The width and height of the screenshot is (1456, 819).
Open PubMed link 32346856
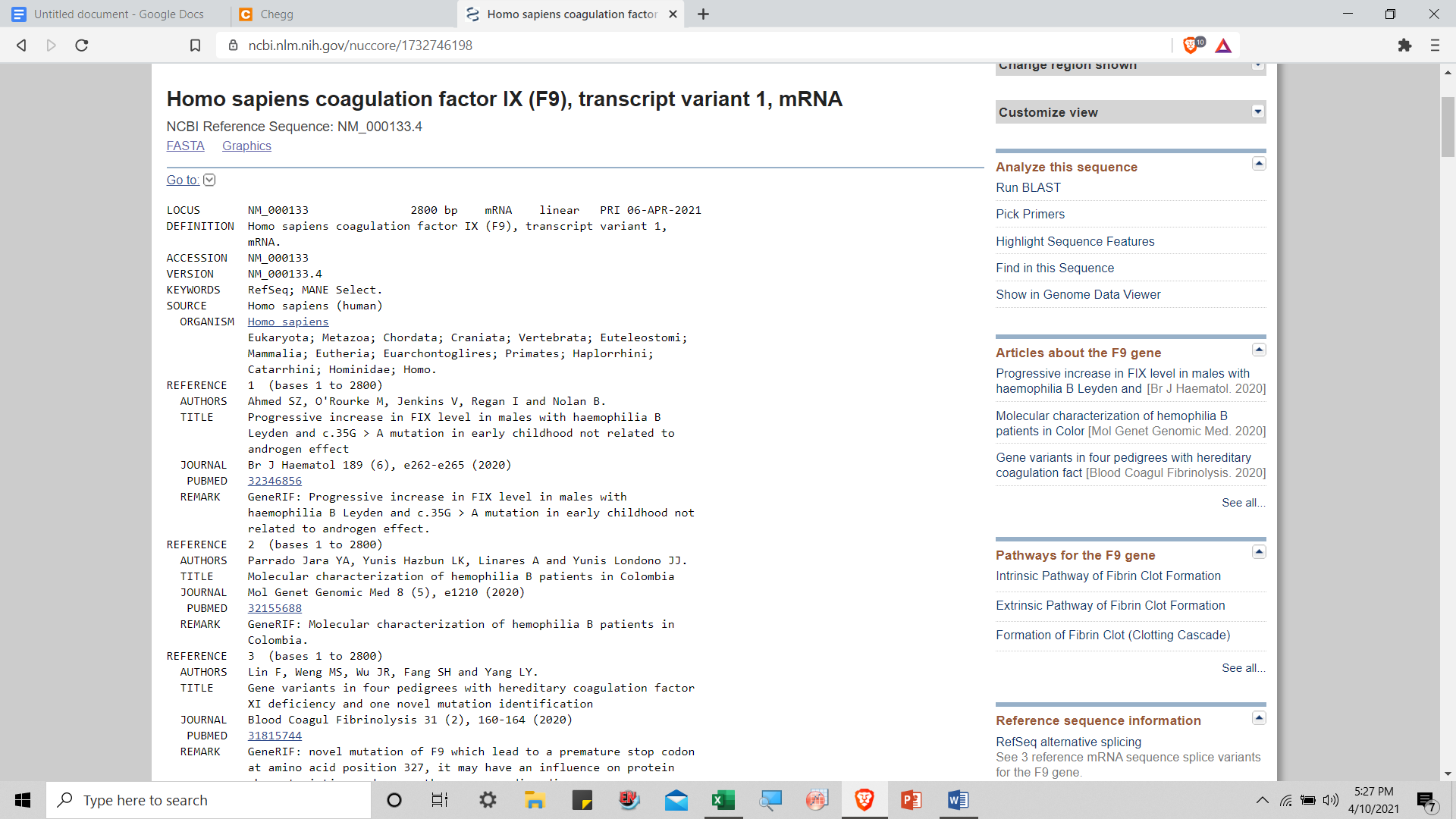pyautogui.click(x=275, y=481)
